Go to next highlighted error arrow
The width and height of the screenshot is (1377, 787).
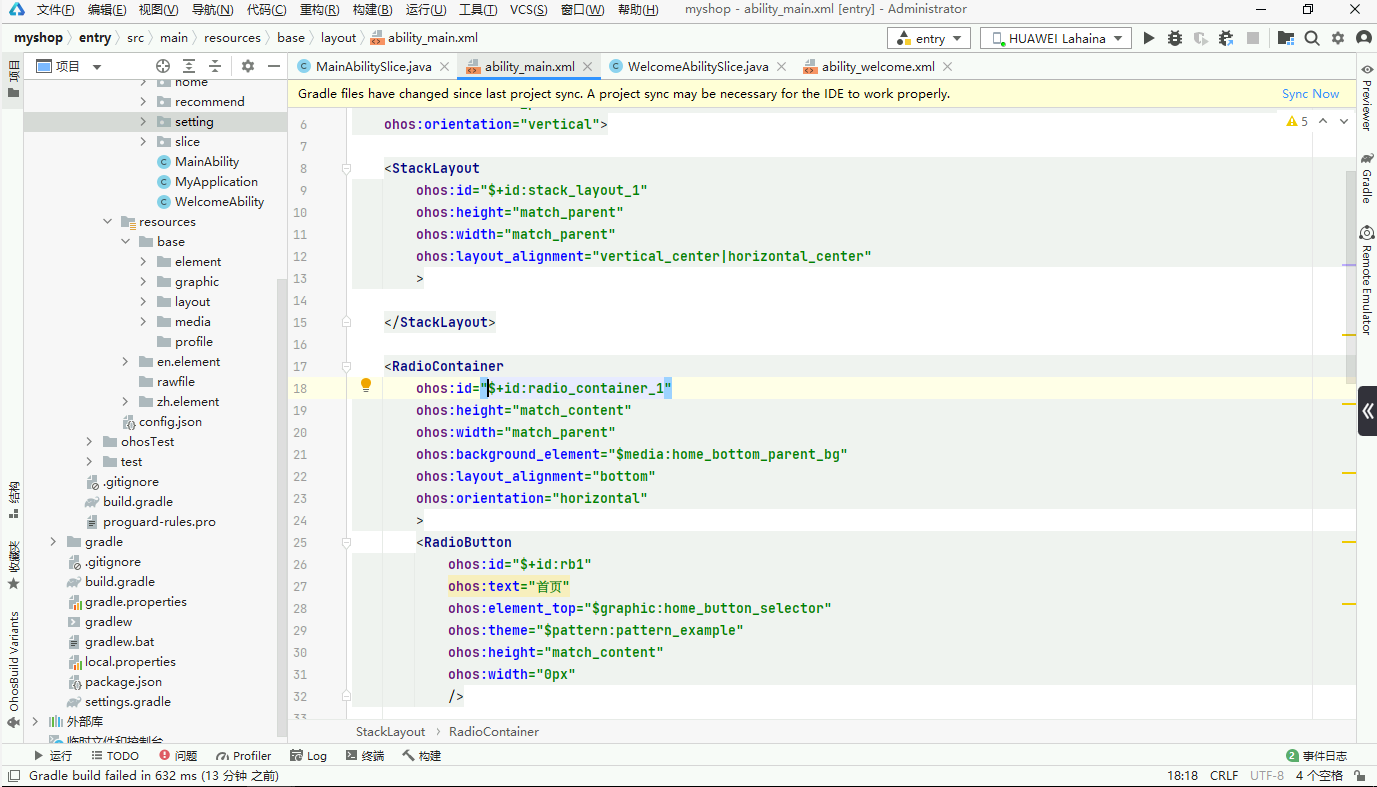[1345, 121]
